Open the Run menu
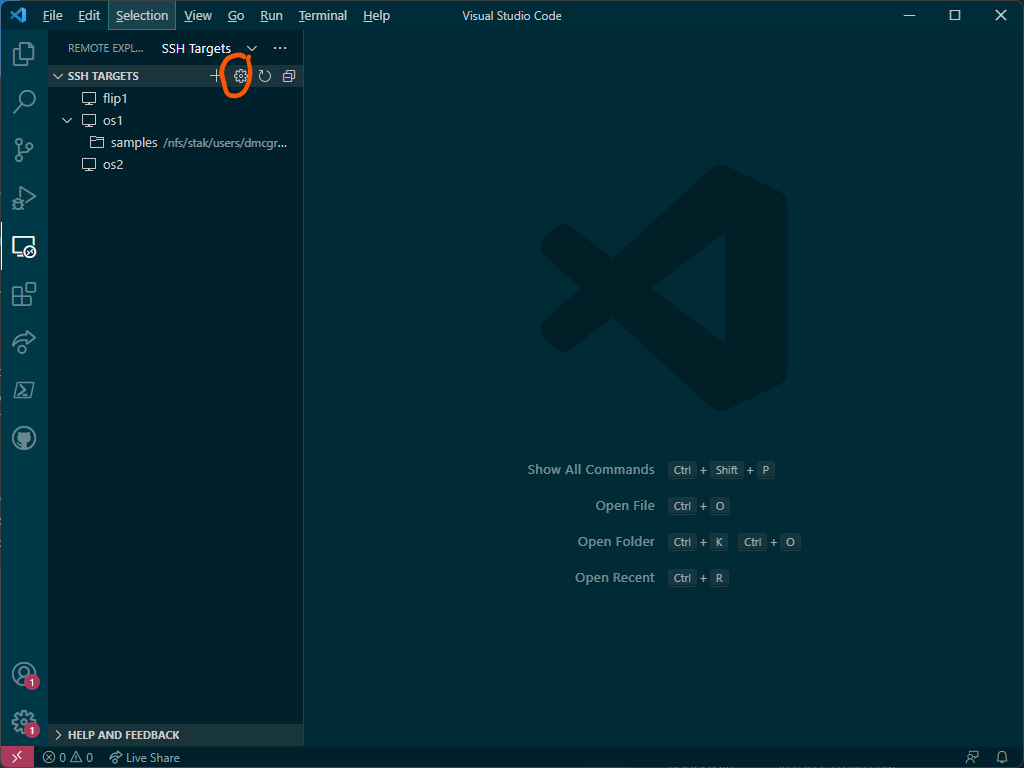The width and height of the screenshot is (1024, 768). click(271, 16)
